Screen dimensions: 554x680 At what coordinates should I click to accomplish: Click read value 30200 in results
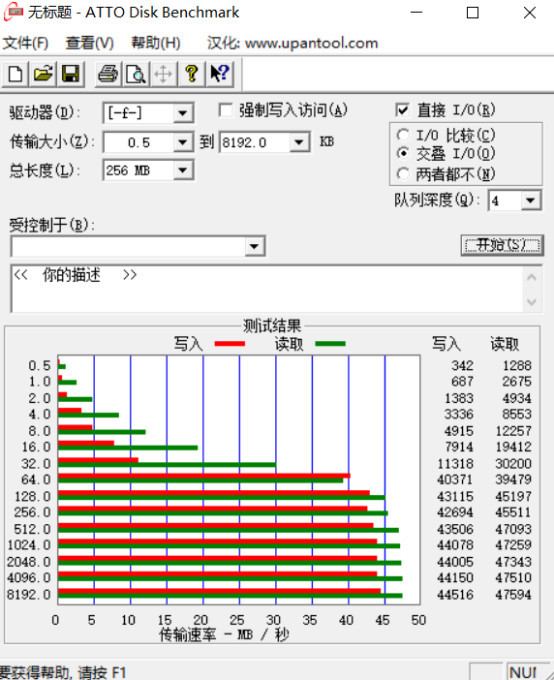513,464
